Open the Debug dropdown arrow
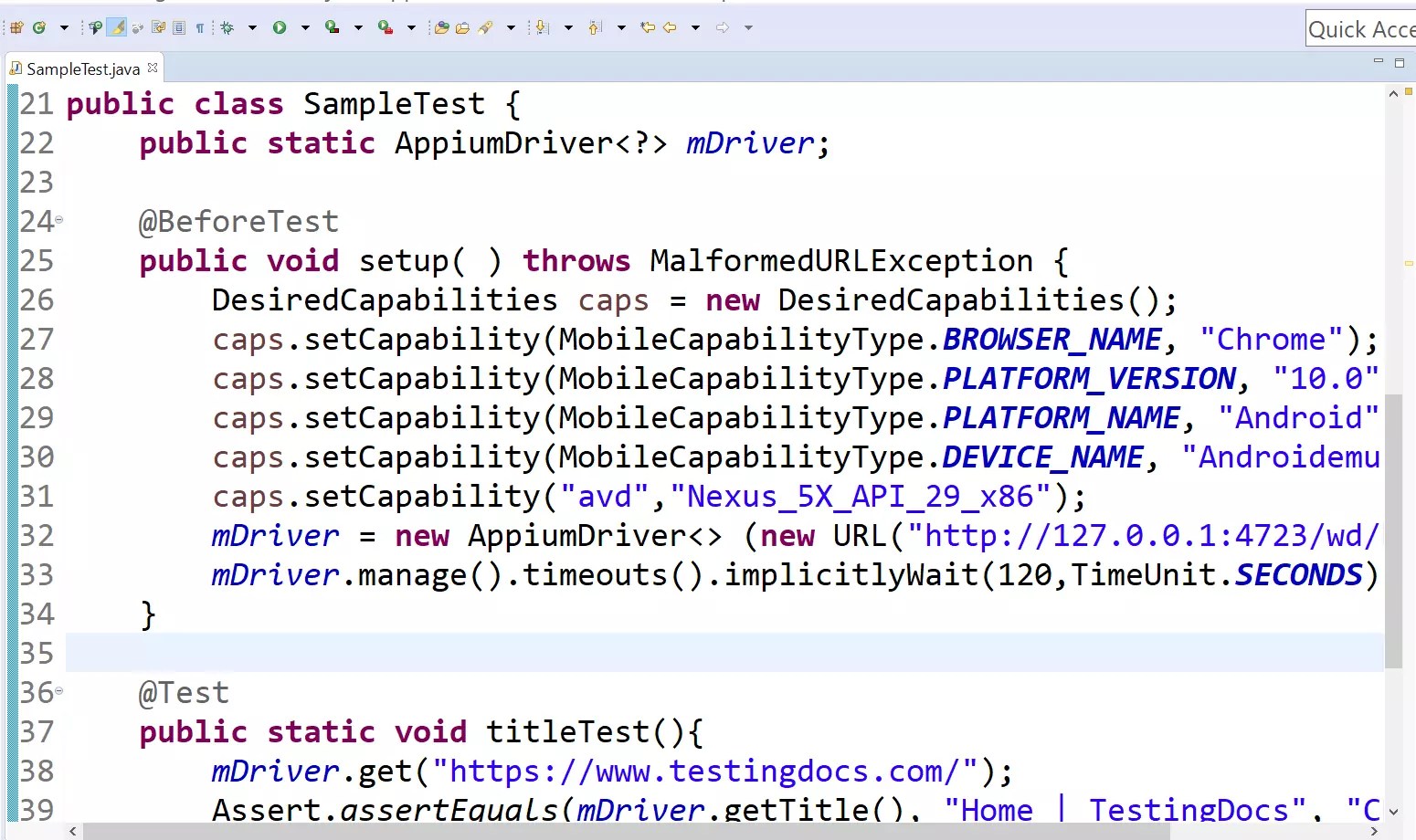 point(252,27)
